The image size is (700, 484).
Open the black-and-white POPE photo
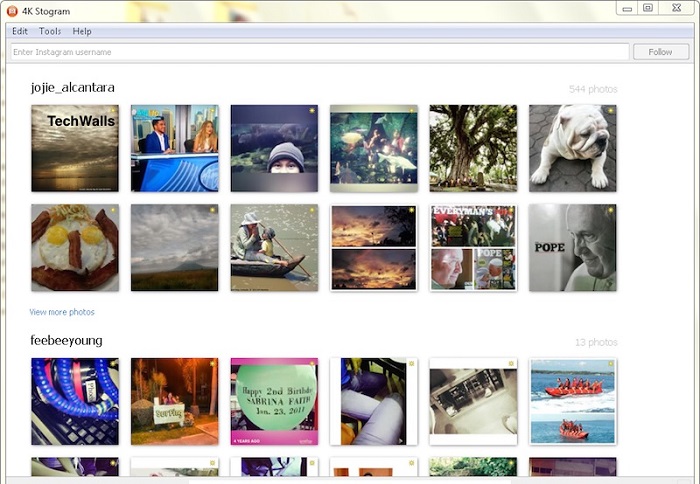[x=573, y=248]
